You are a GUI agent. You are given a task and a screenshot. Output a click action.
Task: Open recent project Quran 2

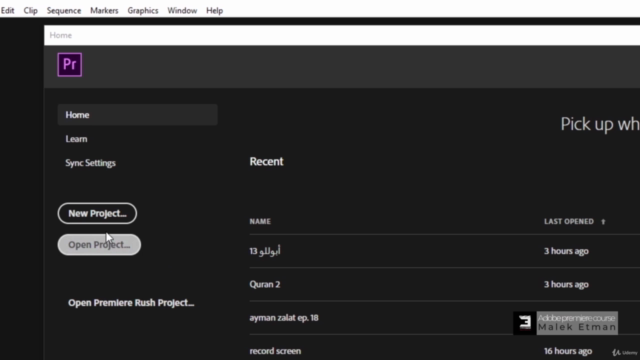(x=265, y=284)
